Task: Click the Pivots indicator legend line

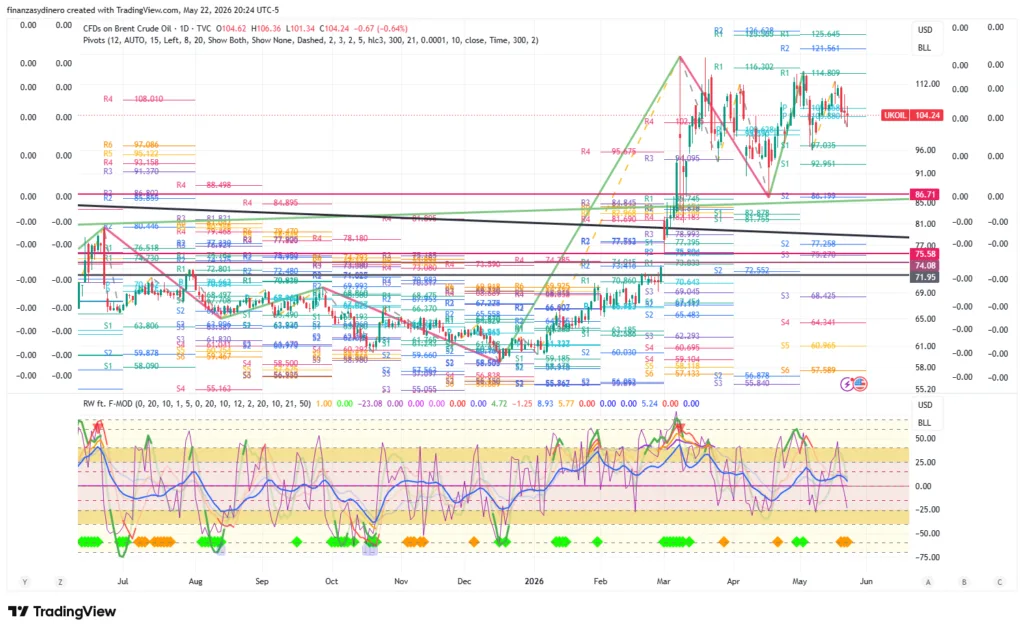Action: pos(311,40)
